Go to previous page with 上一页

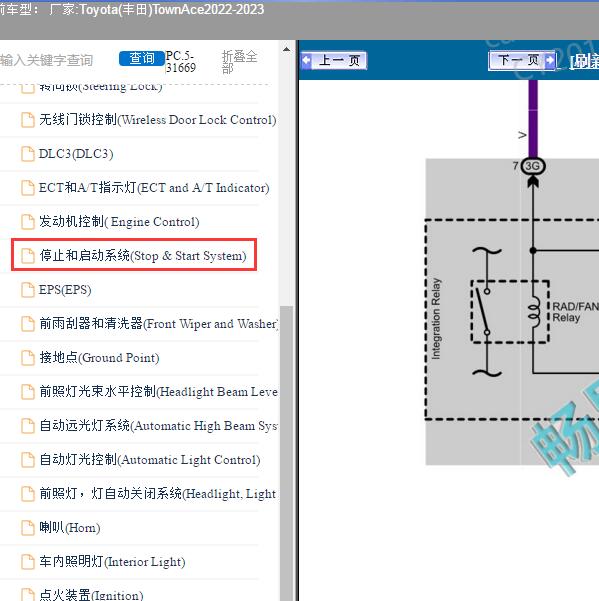click(334, 61)
